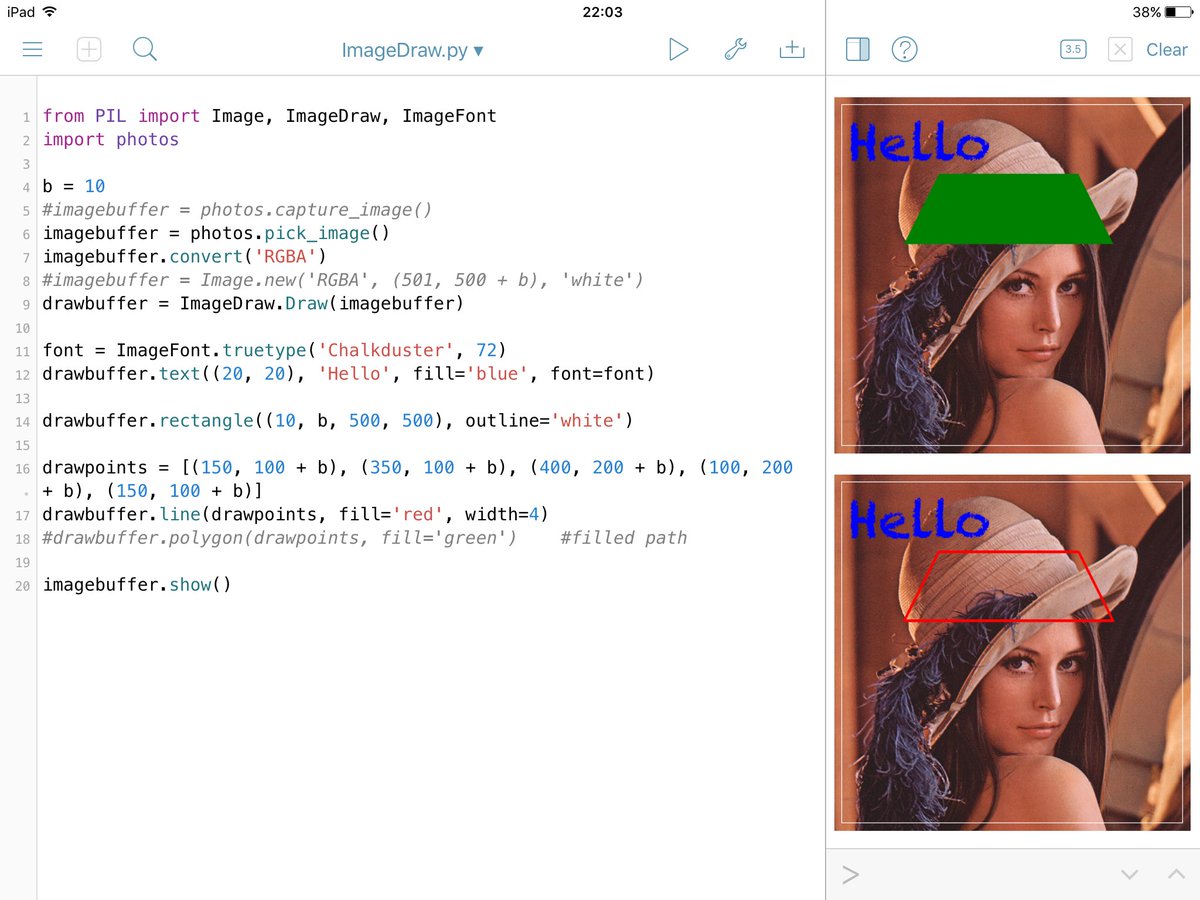Click the imagebuffer.convert('RGBA') line
Screen dimensions: 1200x900
(x=184, y=256)
